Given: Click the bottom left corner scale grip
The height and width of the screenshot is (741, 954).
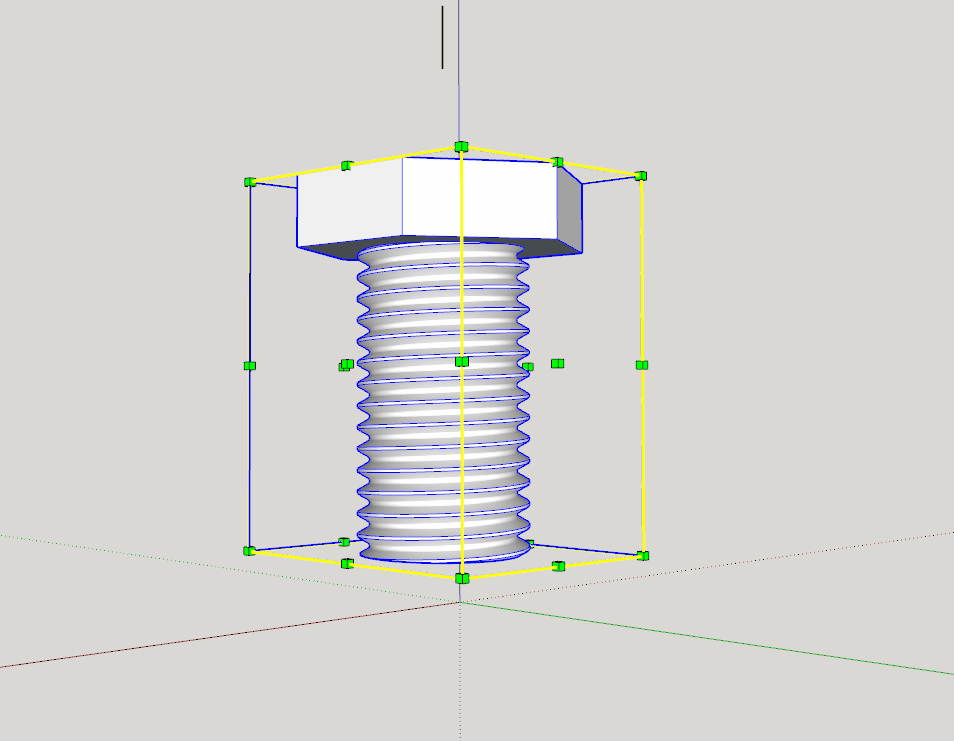Looking at the screenshot, I should 249,551.
